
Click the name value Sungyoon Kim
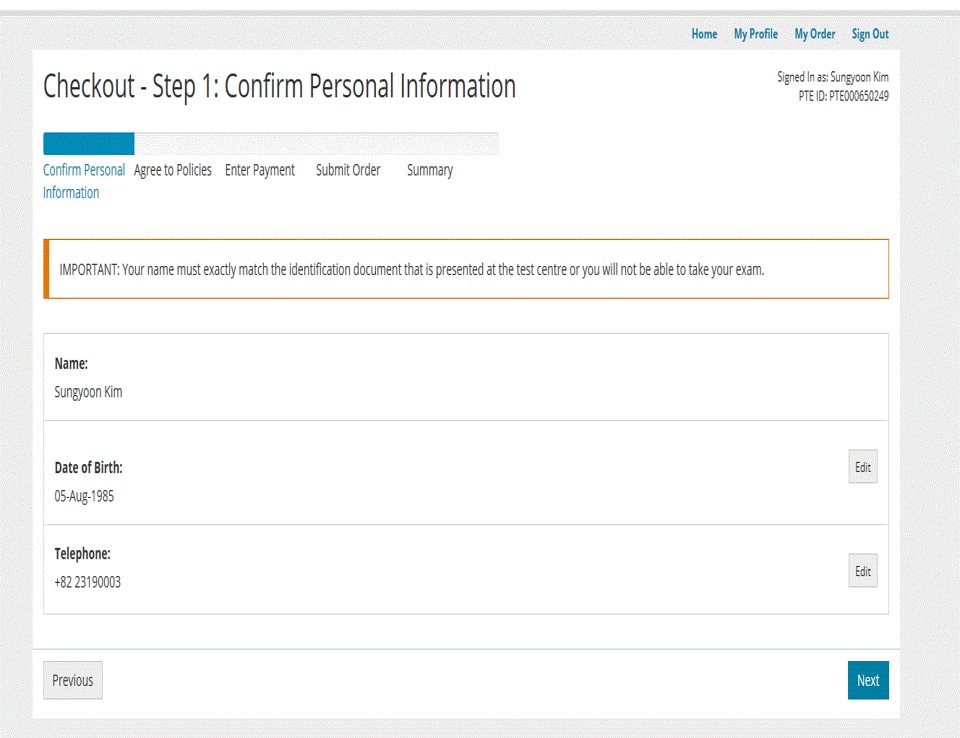point(88,392)
